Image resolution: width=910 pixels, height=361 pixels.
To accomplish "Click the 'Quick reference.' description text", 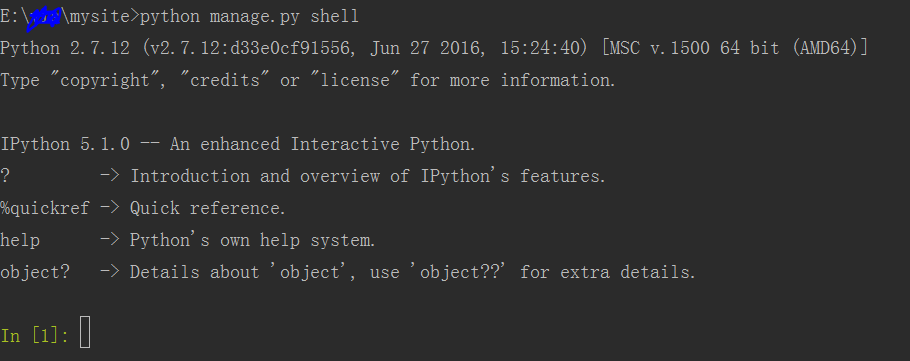I will point(208,208).
